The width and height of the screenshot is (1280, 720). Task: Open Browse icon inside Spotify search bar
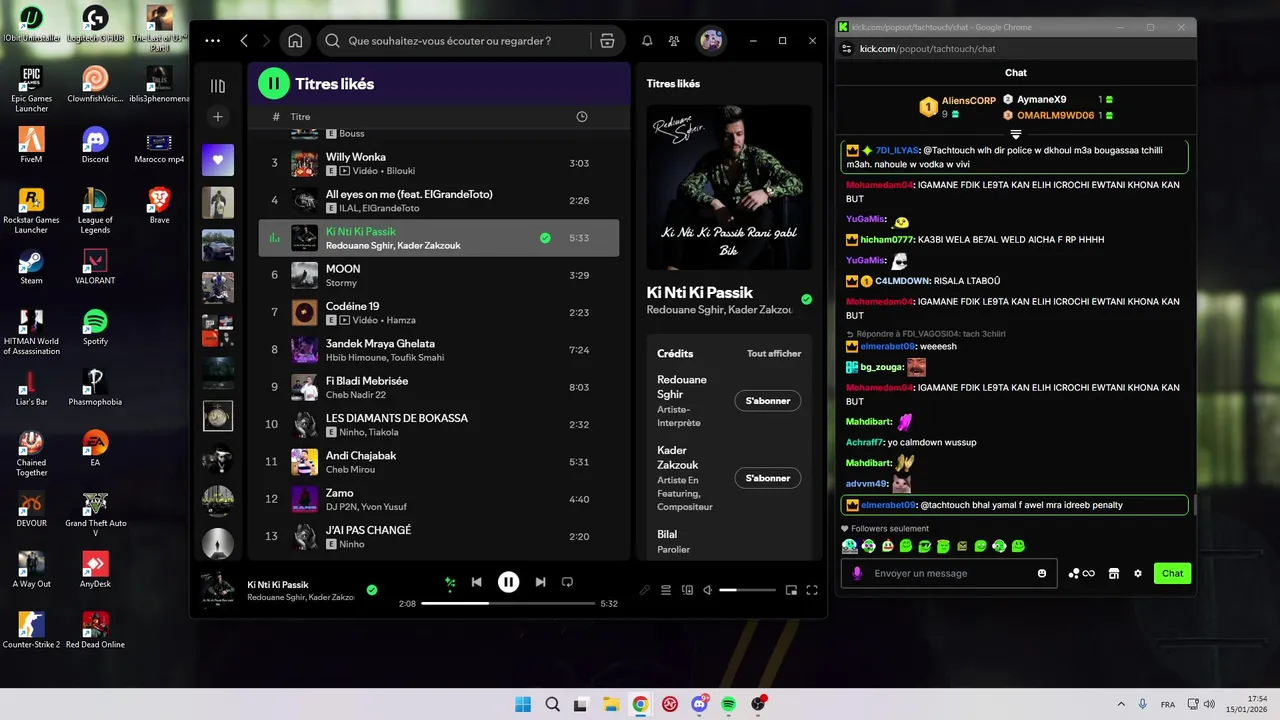607,41
